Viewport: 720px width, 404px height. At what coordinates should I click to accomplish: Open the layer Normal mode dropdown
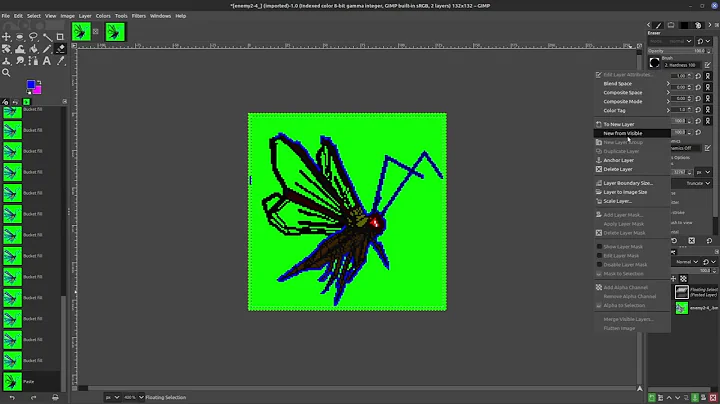click(x=687, y=262)
